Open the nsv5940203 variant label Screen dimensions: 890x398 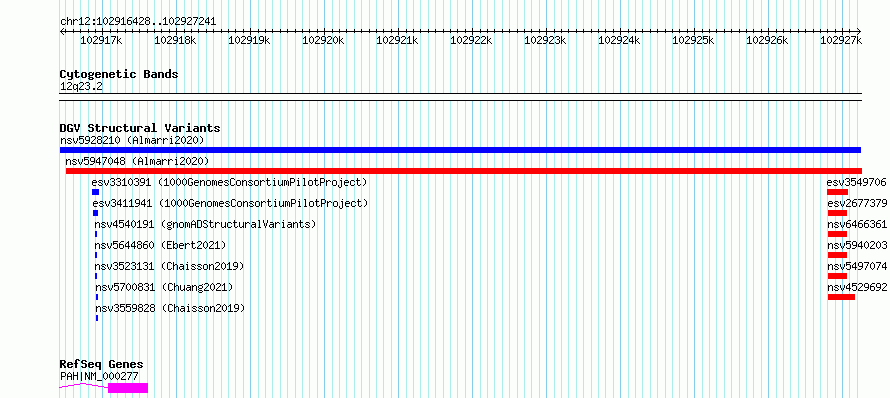(x=857, y=245)
